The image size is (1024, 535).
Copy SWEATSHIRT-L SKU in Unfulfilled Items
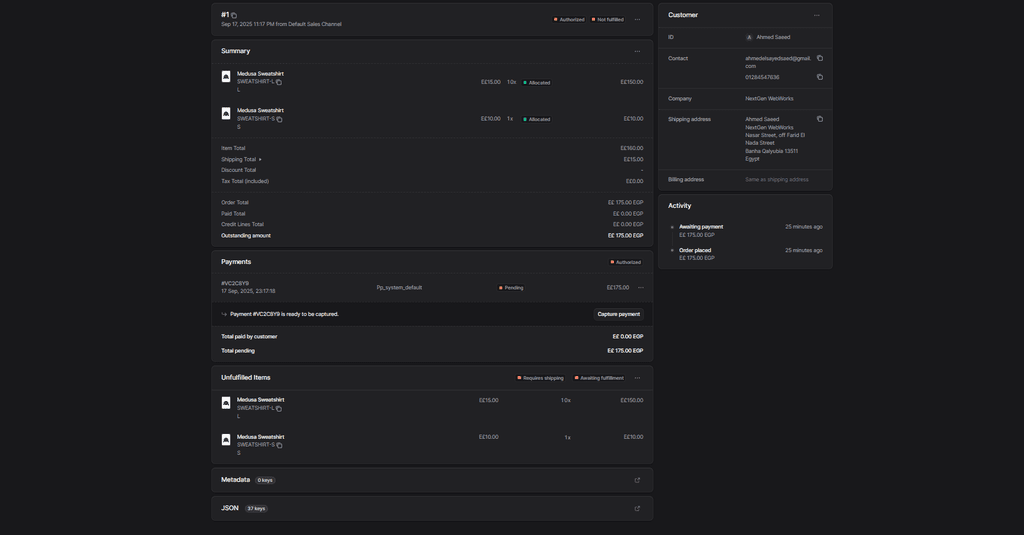click(x=279, y=408)
